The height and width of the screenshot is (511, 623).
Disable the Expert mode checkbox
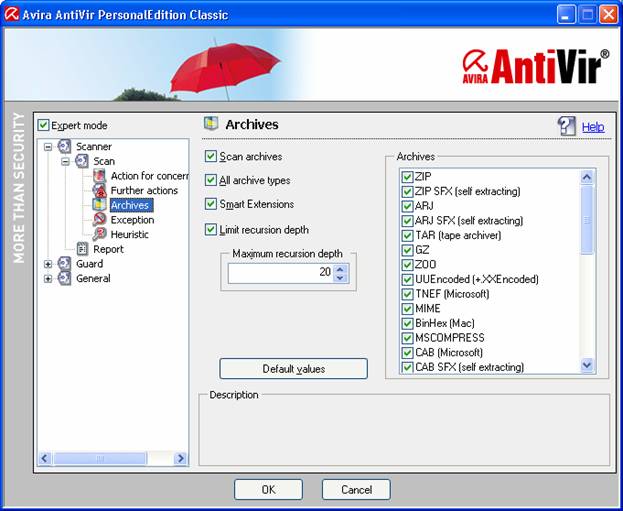(x=43, y=126)
